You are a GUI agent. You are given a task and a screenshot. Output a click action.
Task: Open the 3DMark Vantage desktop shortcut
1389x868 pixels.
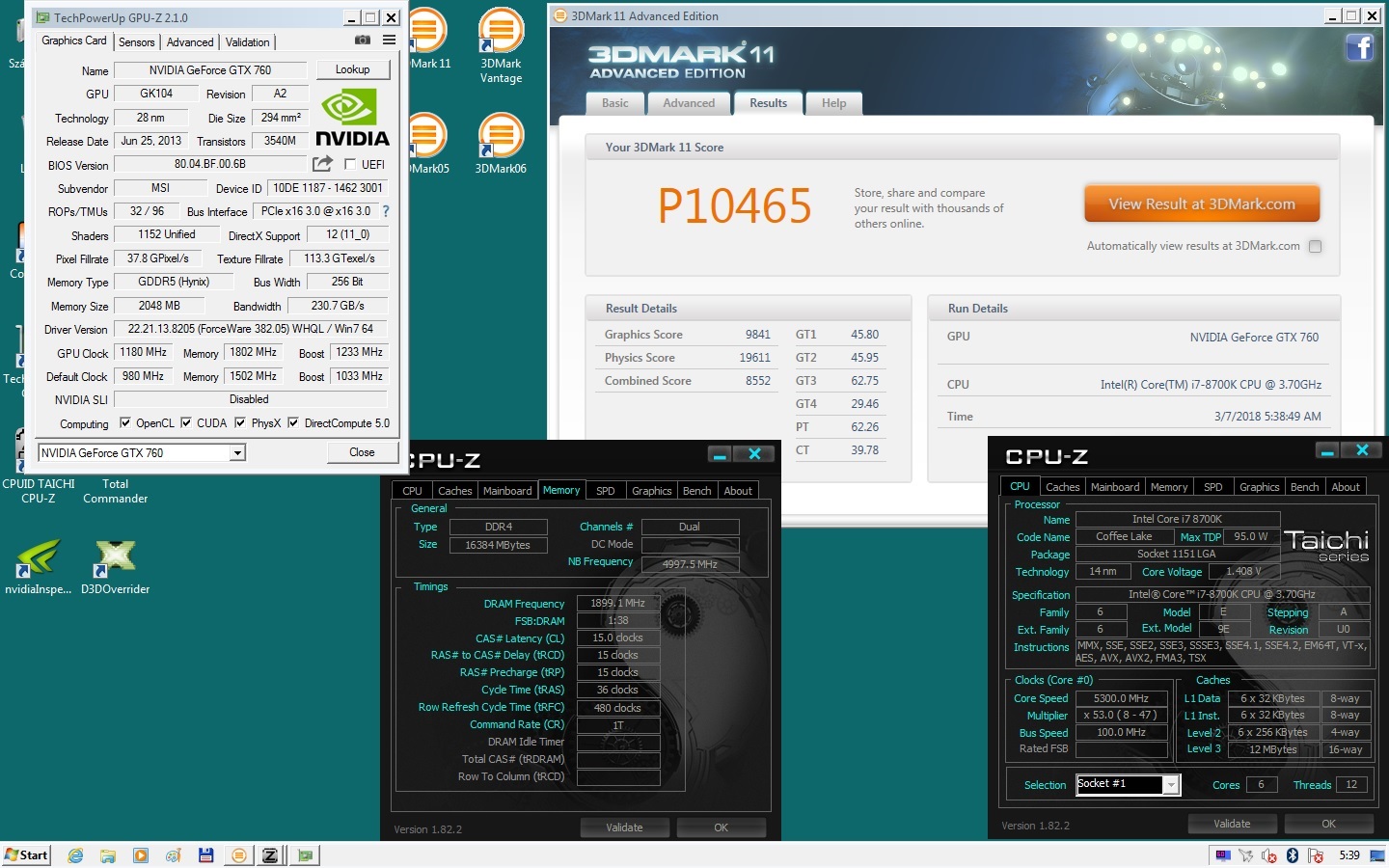(501, 45)
